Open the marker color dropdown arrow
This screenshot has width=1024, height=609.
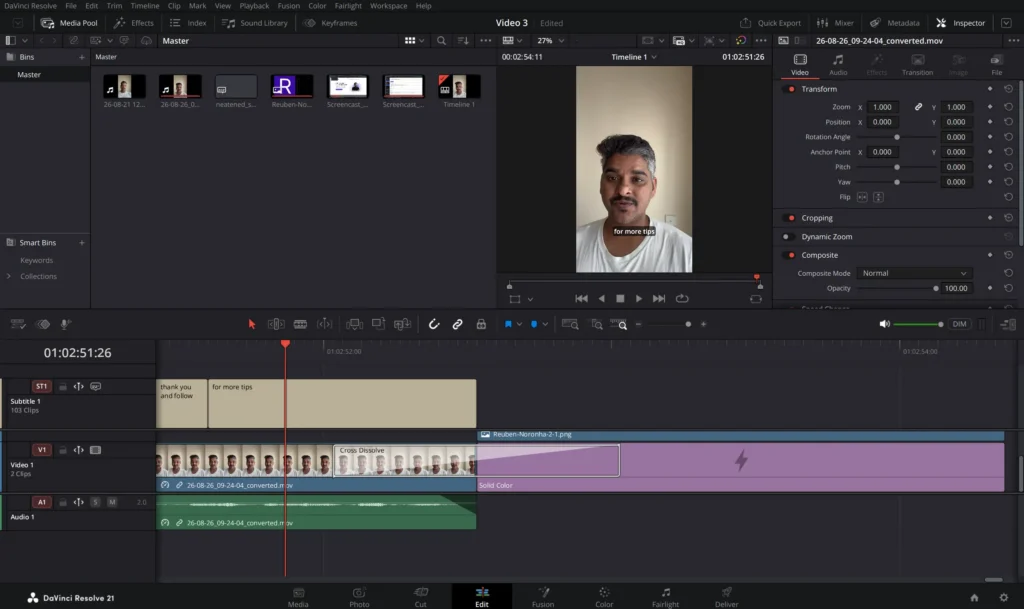point(545,324)
